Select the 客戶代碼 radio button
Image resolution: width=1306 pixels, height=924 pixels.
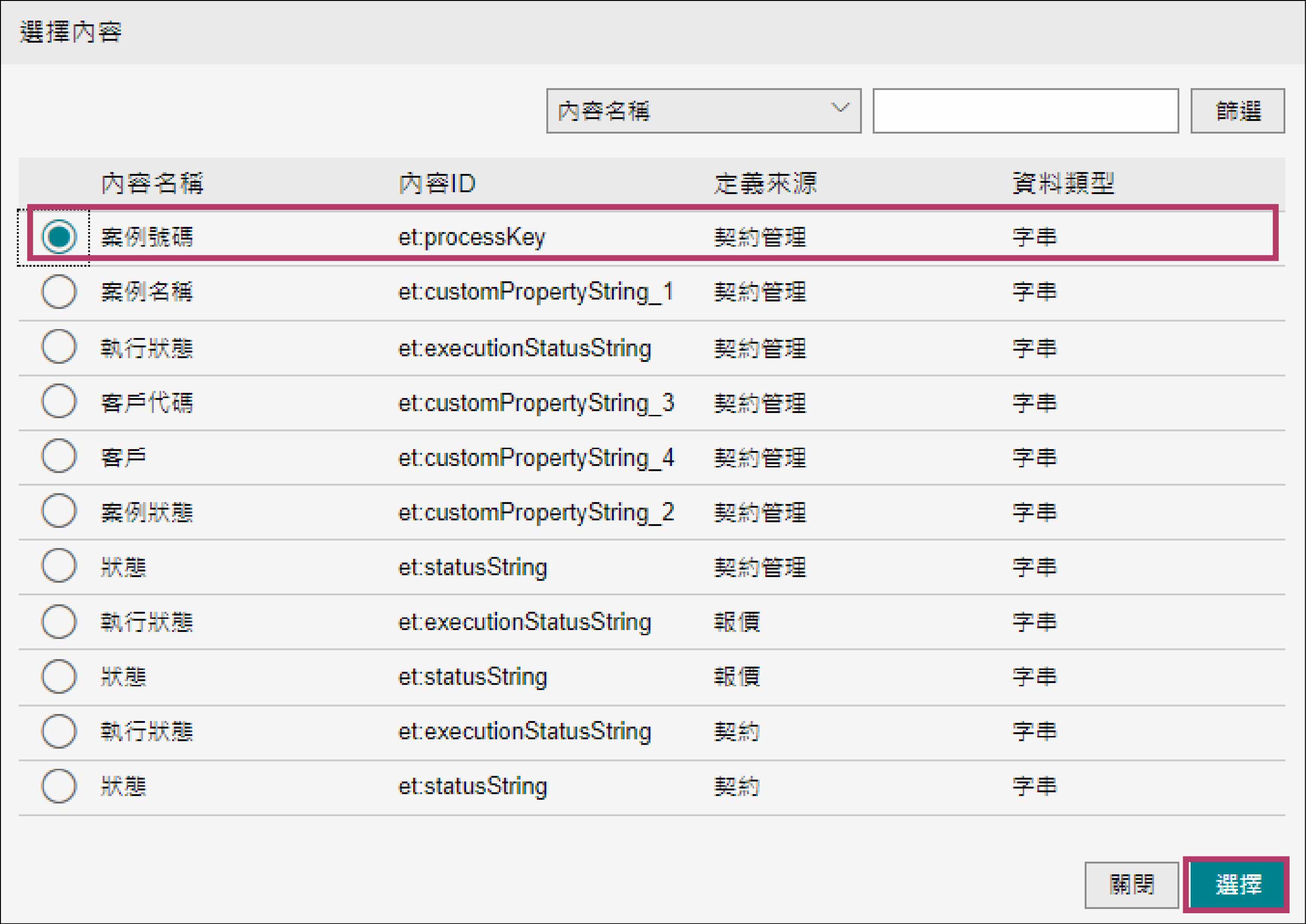coord(59,402)
